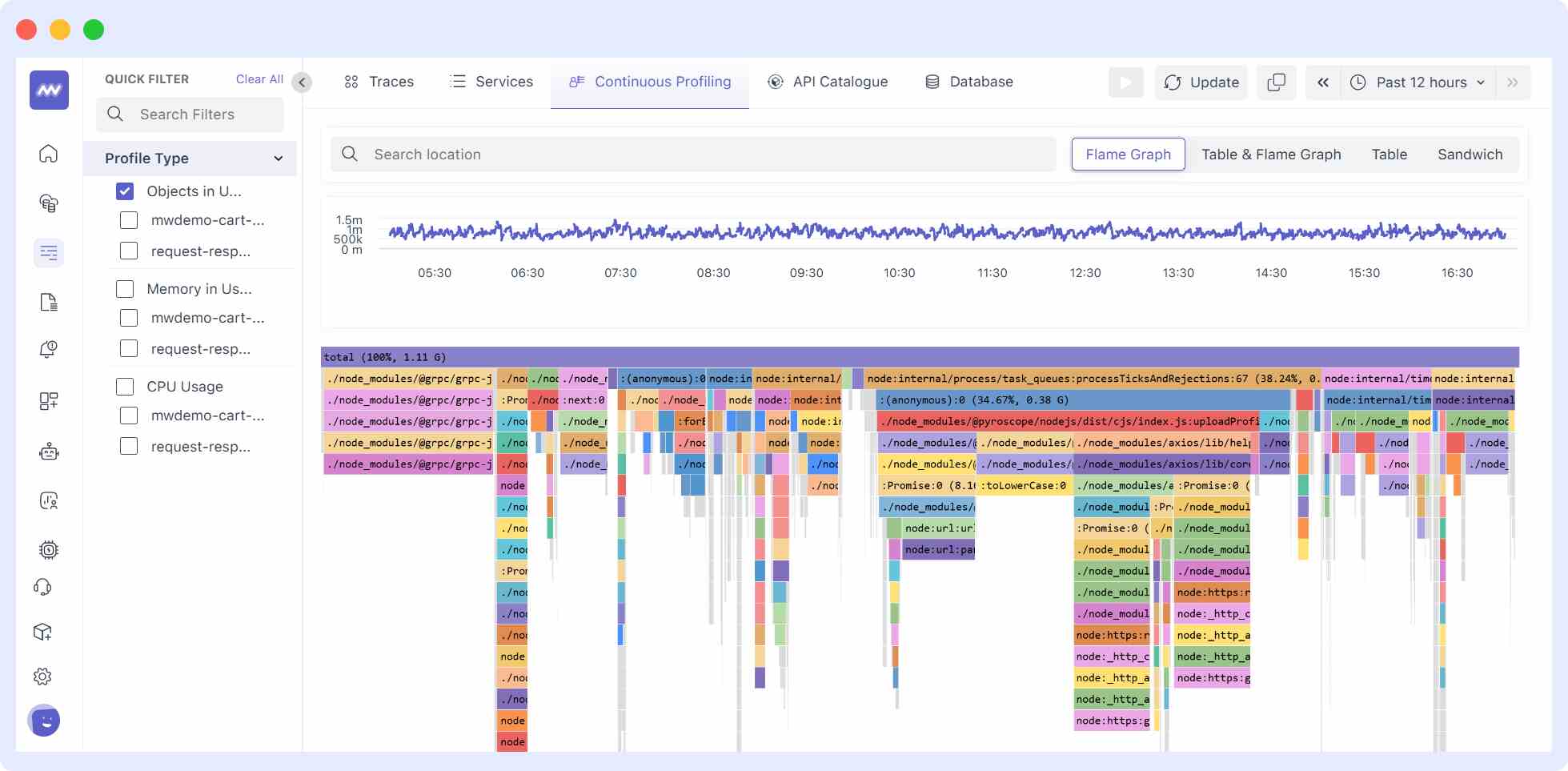Click the Search location input field
This screenshot has width=1568, height=771.
693,155
